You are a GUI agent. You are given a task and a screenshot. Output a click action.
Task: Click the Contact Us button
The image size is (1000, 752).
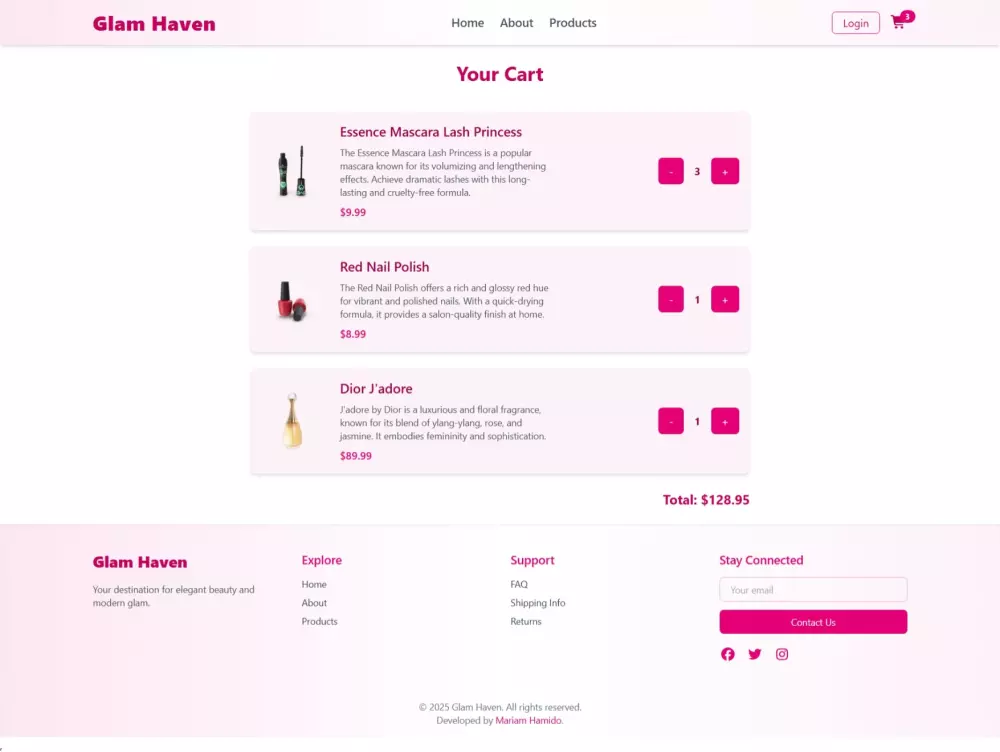[813, 622]
